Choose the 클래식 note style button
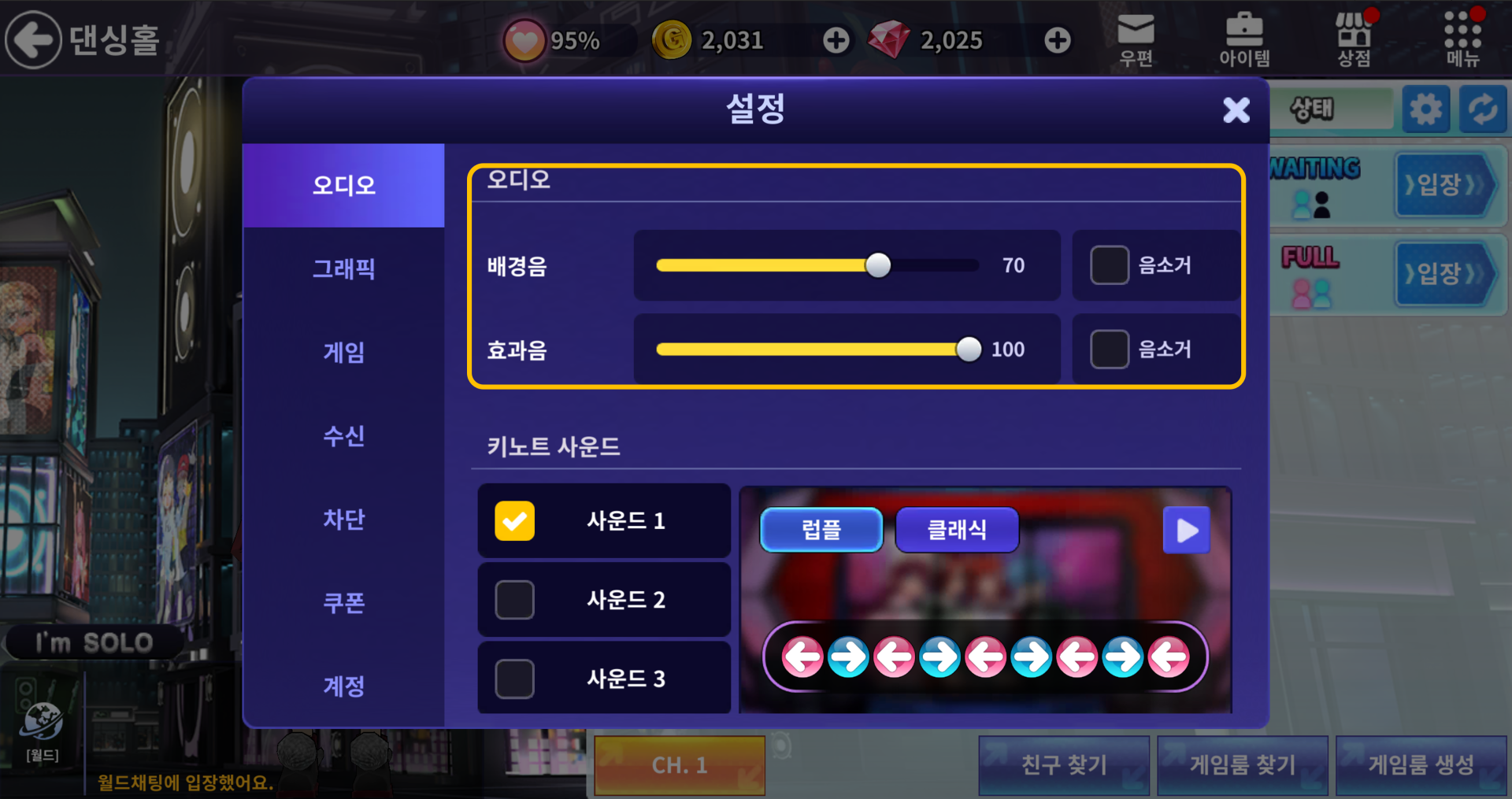This screenshot has height=799, width=1512. point(957,530)
